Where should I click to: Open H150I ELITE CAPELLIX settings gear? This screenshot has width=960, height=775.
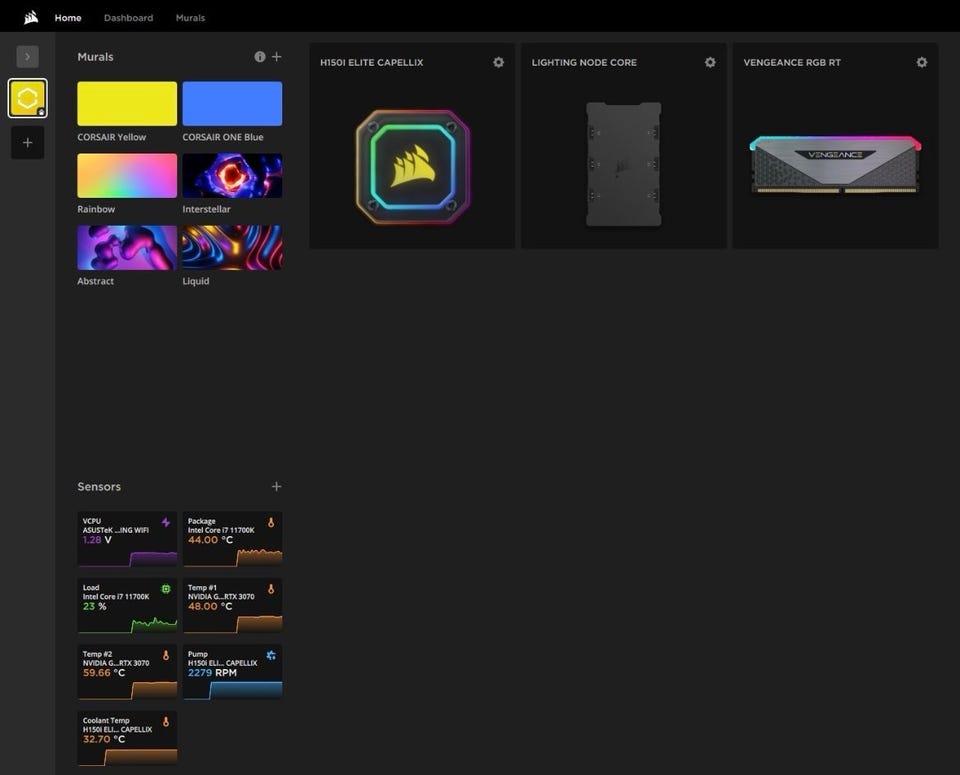click(498, 62)
